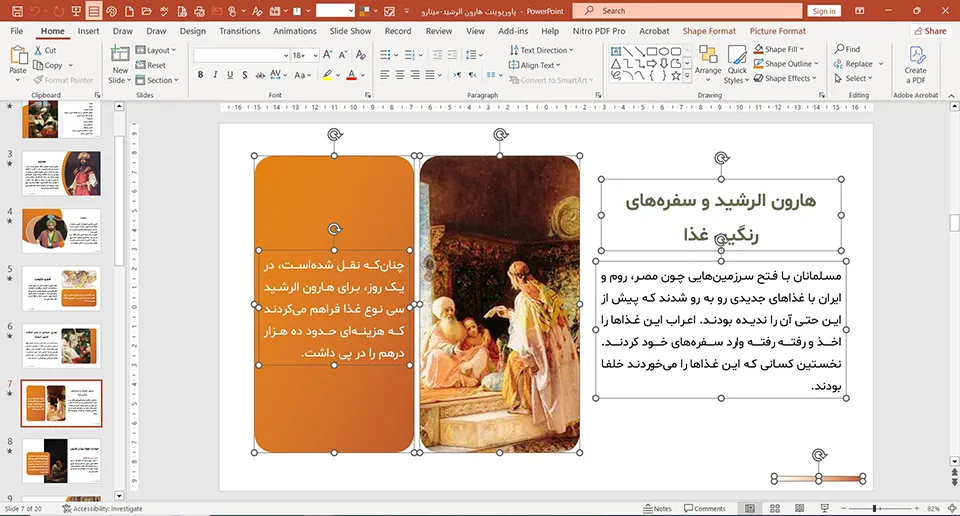960x516 pixels.
Task: Apply text highlight color
Action: (328, 75)
